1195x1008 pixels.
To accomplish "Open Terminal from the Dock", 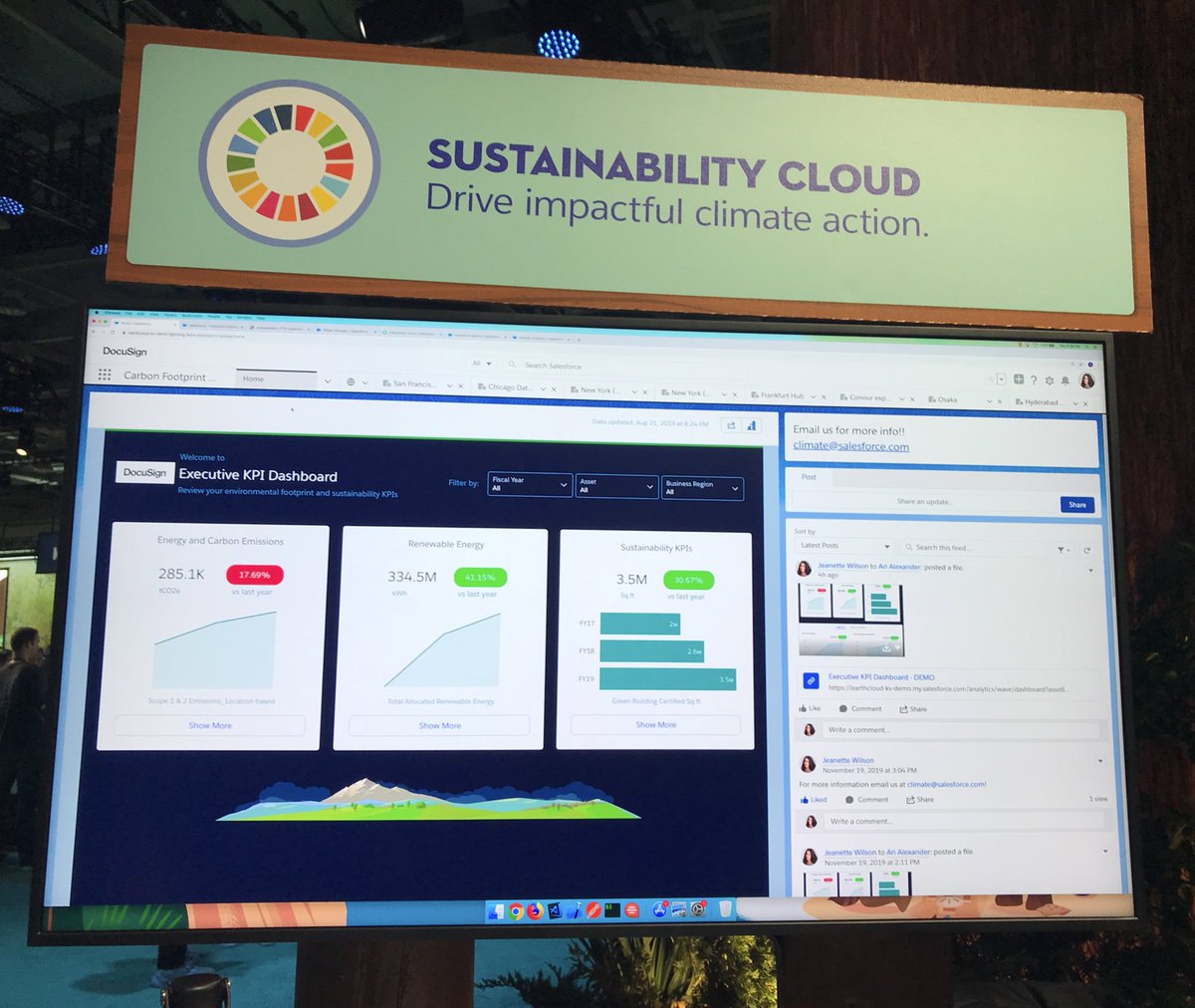I will [x=612, y=910].
